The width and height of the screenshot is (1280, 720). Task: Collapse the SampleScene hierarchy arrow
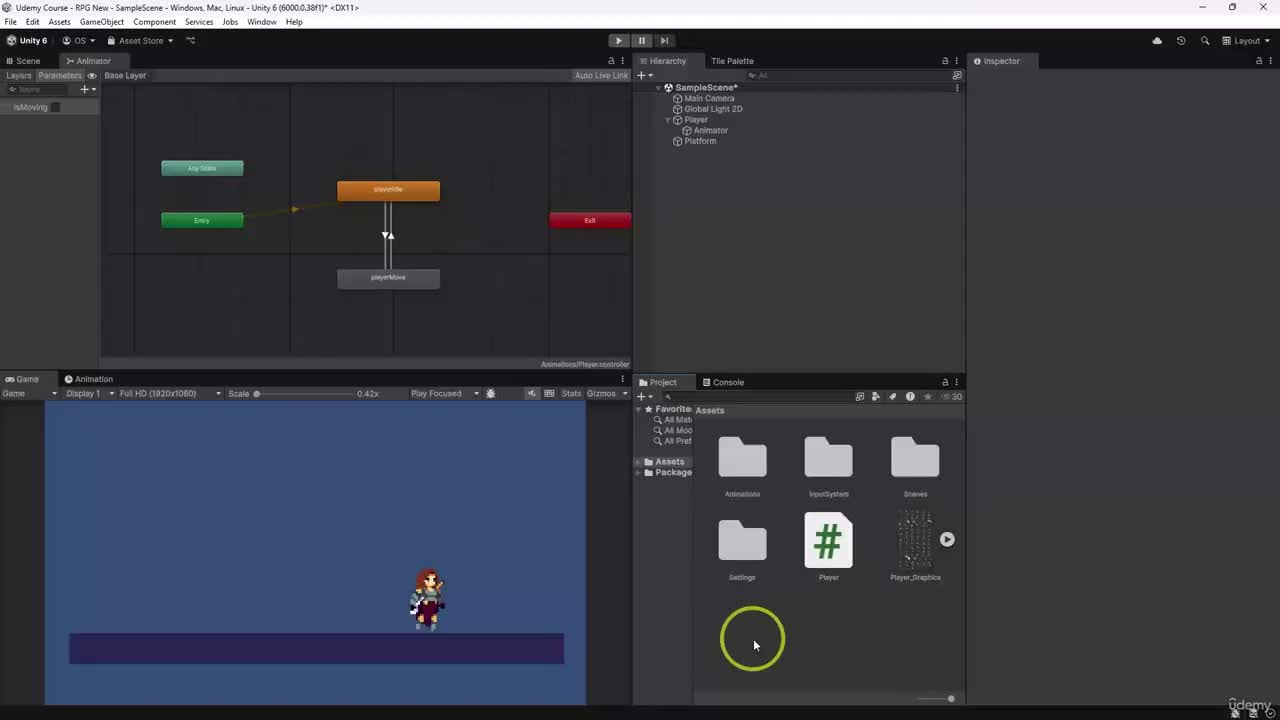click(658, 88)
